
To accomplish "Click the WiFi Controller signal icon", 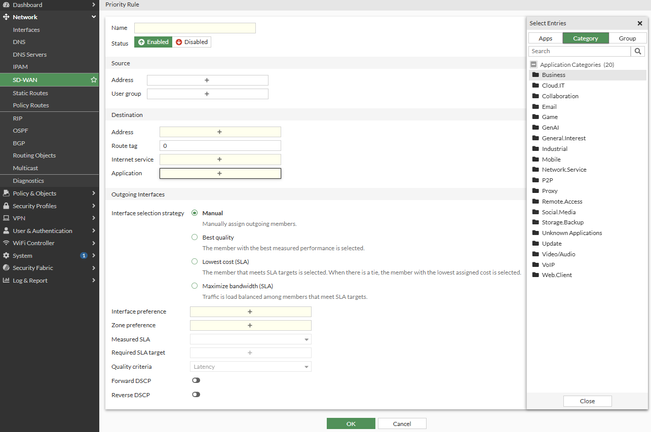I will 6,243.
